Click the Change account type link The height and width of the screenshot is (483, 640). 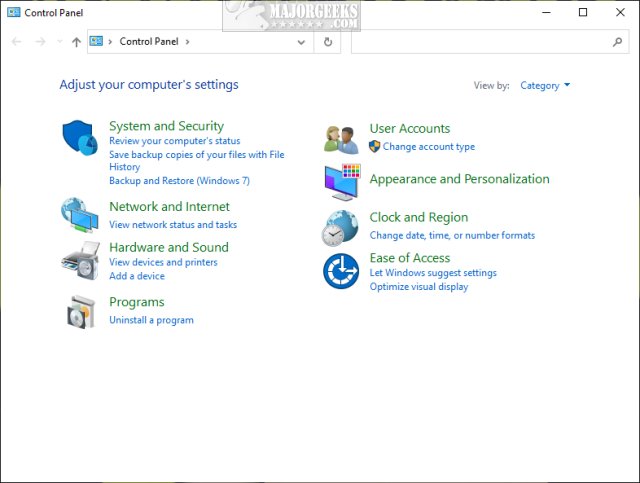pyautogui.click(x=429, y=147)
